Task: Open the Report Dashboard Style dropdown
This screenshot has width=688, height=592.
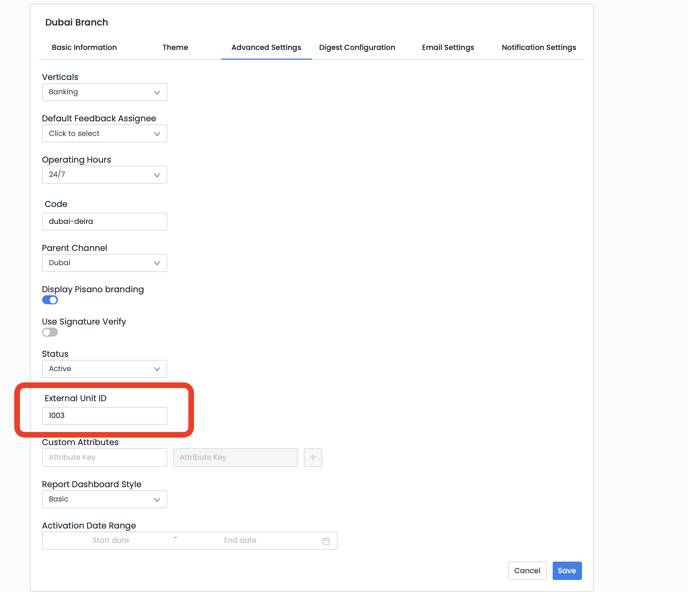Action: 104,499
